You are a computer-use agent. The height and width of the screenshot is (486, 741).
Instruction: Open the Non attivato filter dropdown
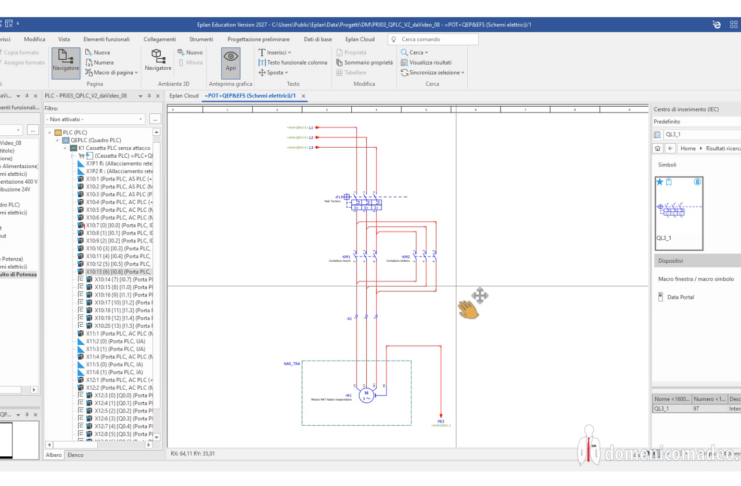[x=95, y=119]
